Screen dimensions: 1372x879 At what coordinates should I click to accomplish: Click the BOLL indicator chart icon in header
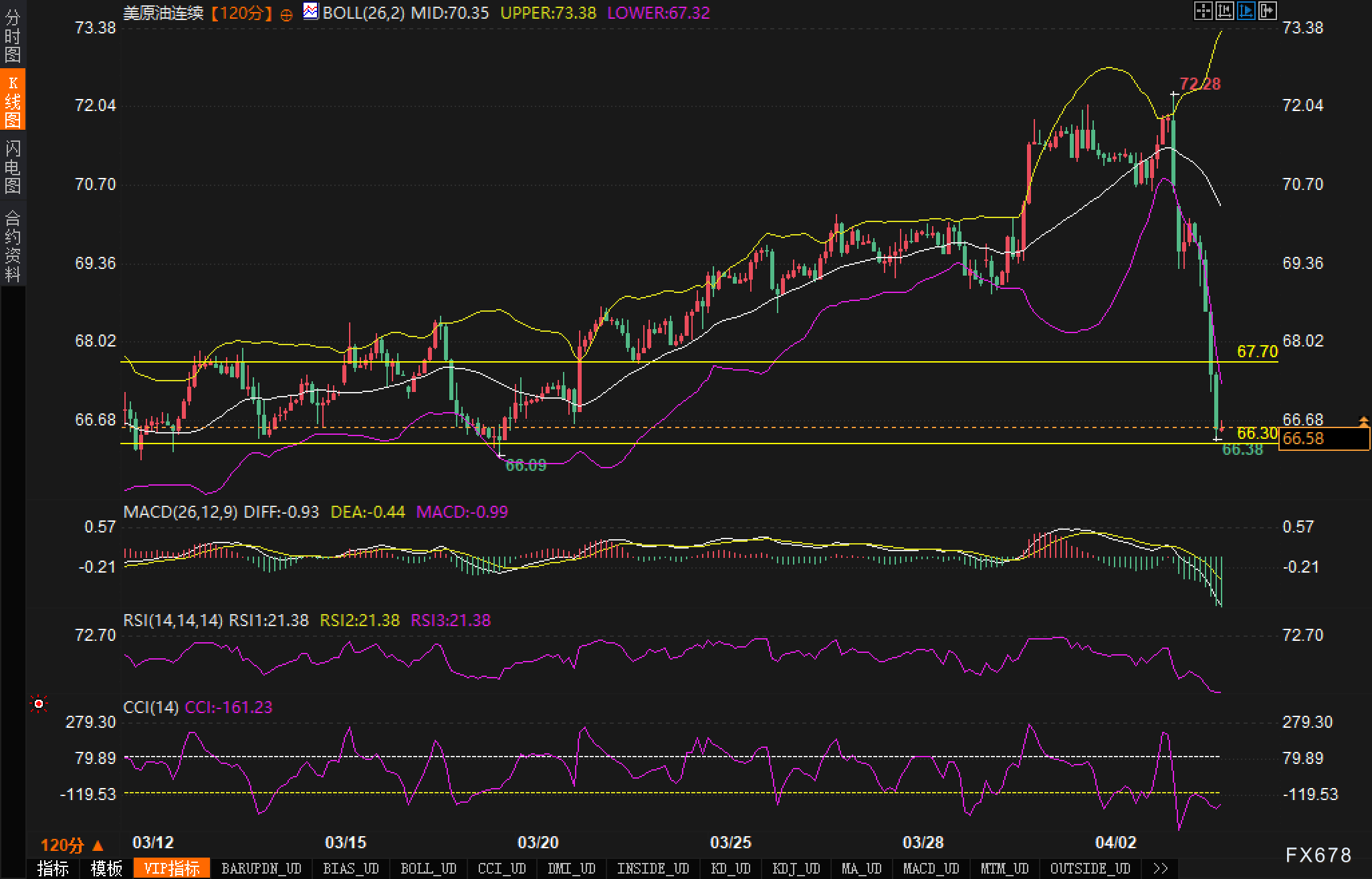pyautogui.click(x=311, y=11)
